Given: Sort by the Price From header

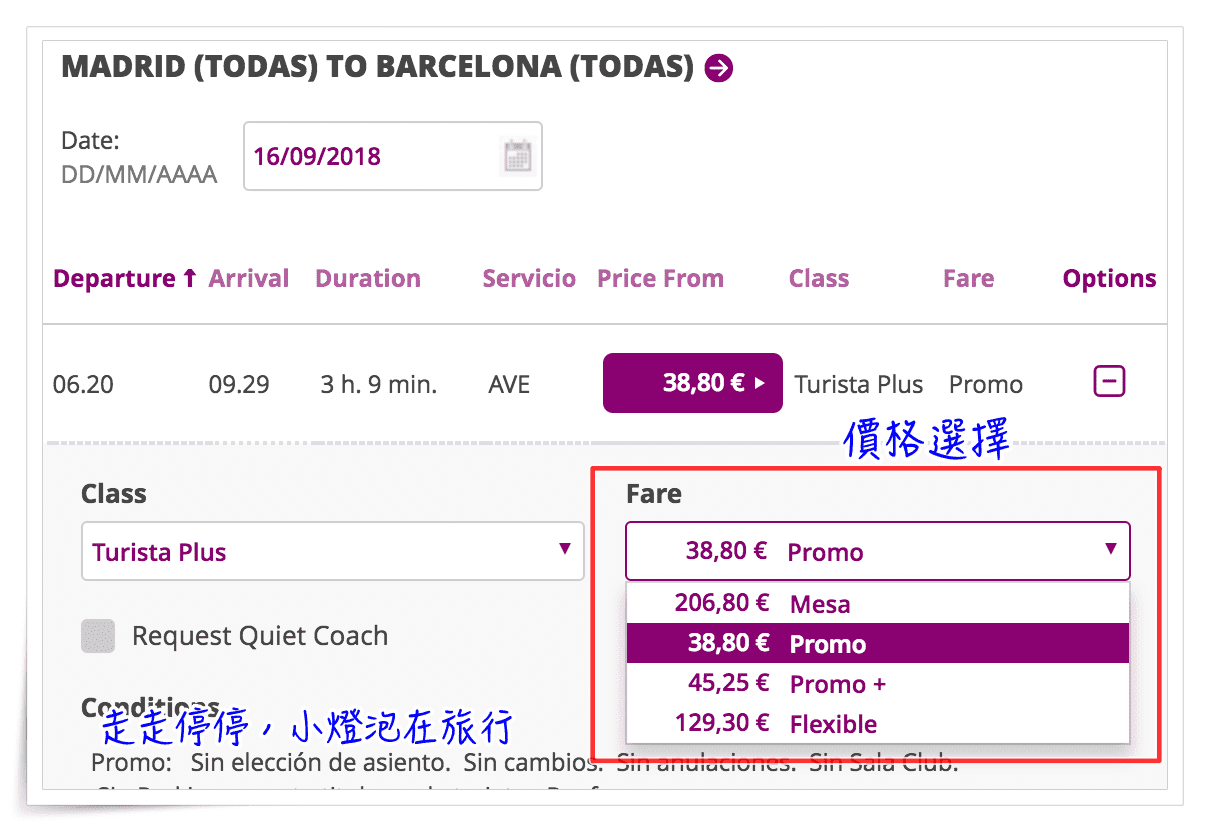Looking at the screenshot, I should click(x=660, y=279).
